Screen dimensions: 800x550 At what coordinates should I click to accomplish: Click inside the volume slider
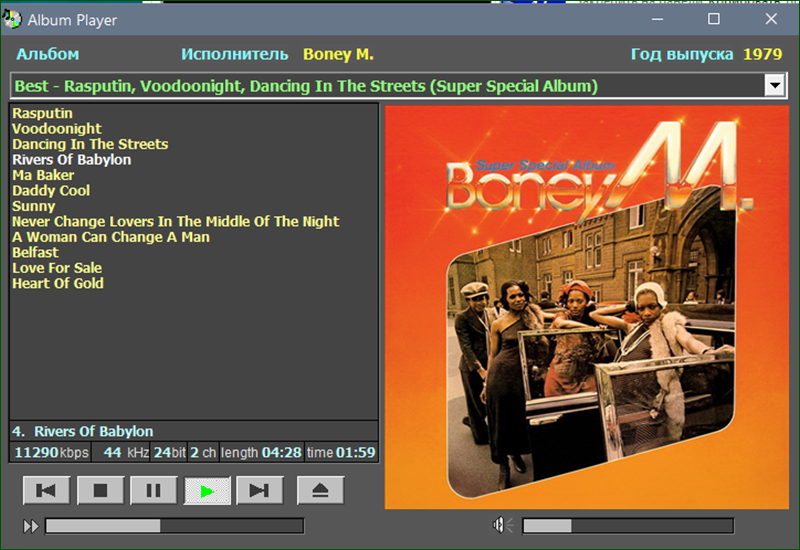pos(628,526)
